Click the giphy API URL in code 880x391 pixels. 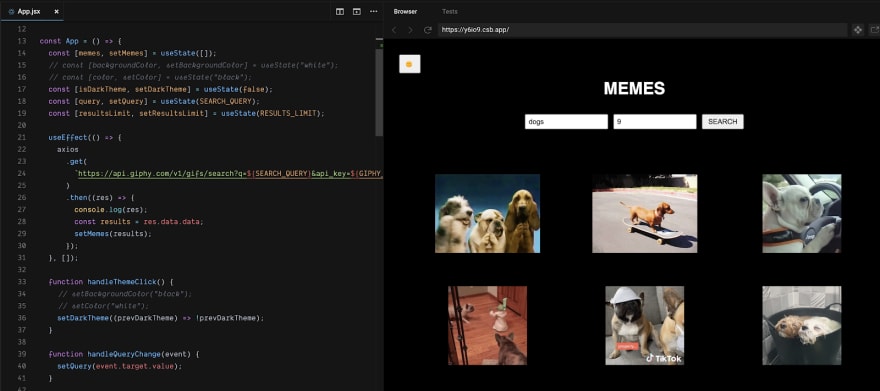(230, 174)
